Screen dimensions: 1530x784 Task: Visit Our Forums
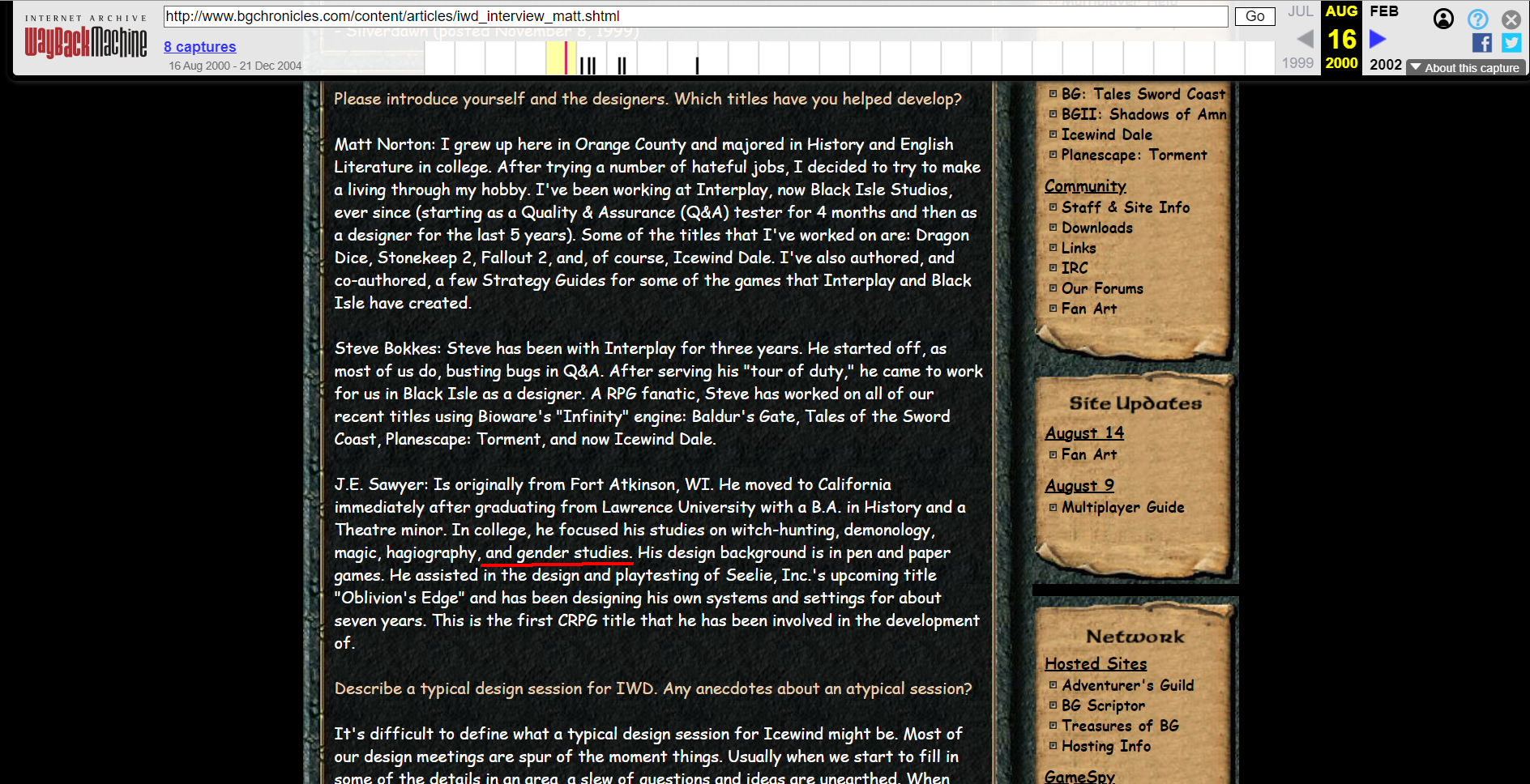tap(1102, 288)
